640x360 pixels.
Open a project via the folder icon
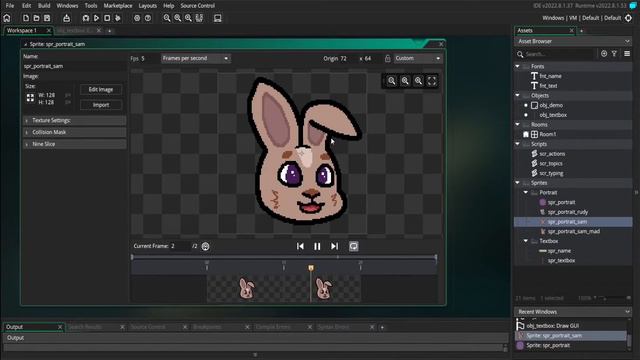pyautogui.click(x=36, y=18)
